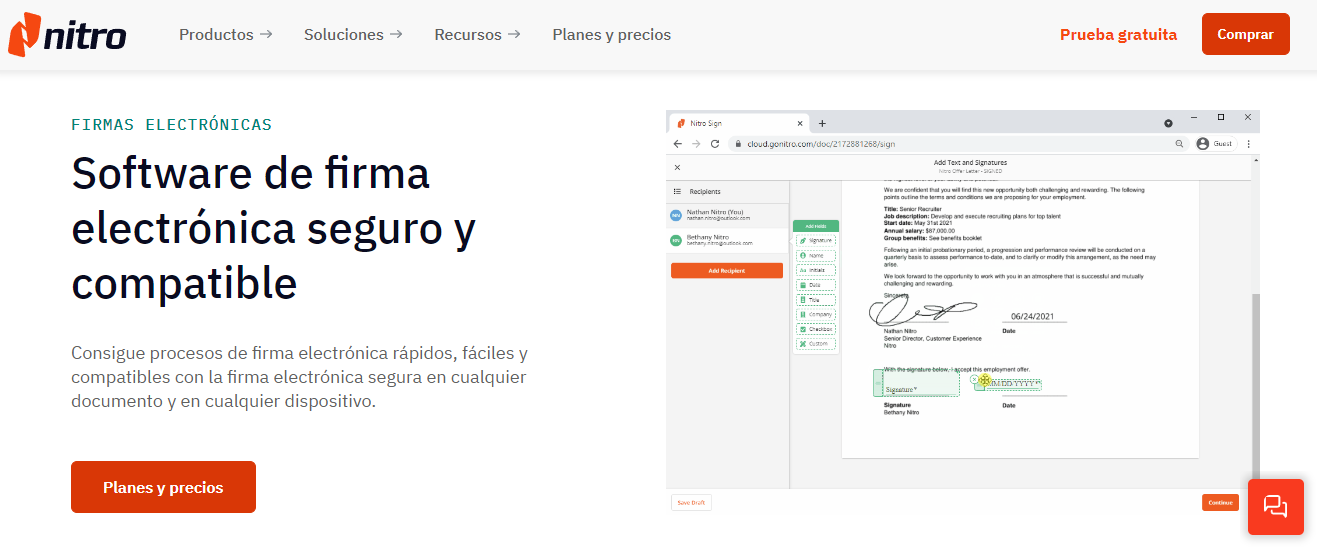Click the browser forward arrow in demo
1317x550 pixels.
click(696, 144)
